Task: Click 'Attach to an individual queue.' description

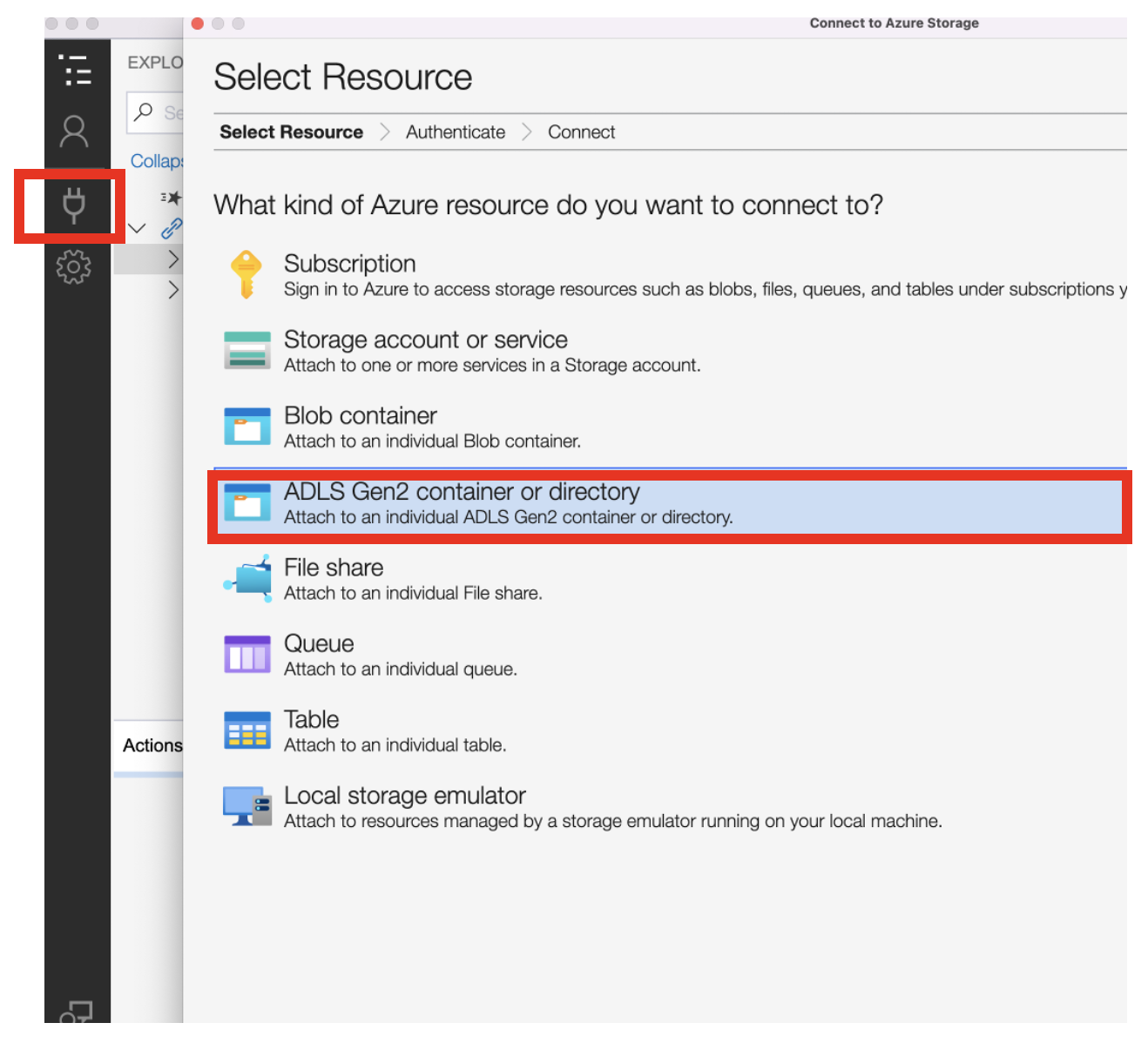Action: click(x=401, y=670)
